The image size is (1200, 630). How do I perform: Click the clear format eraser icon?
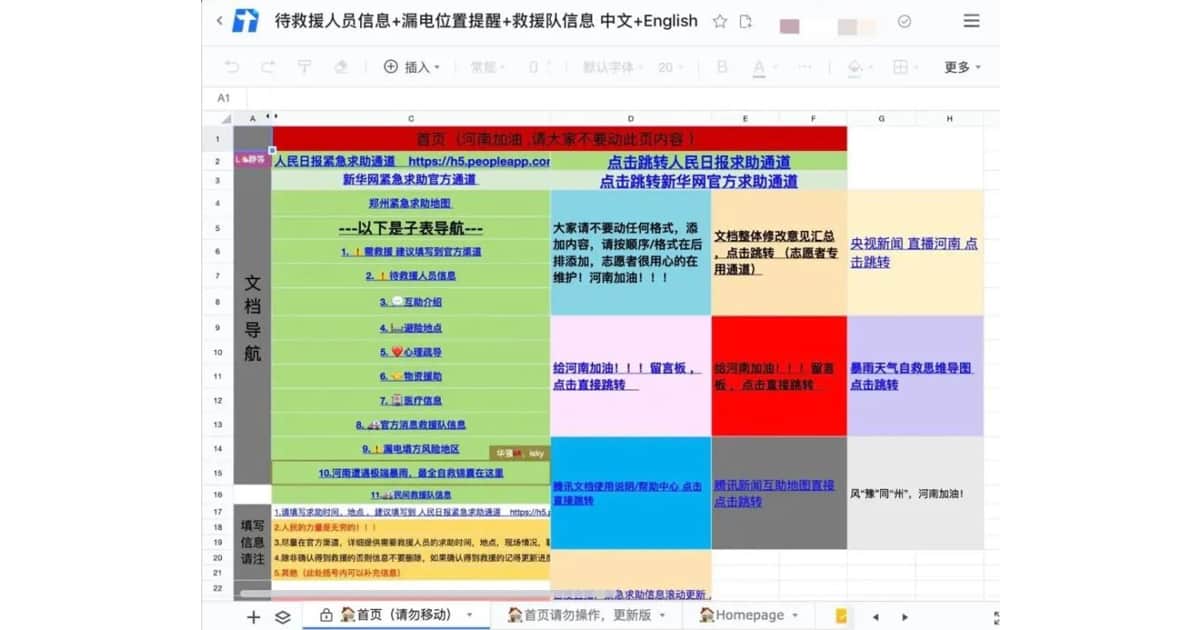click(341, 67)
